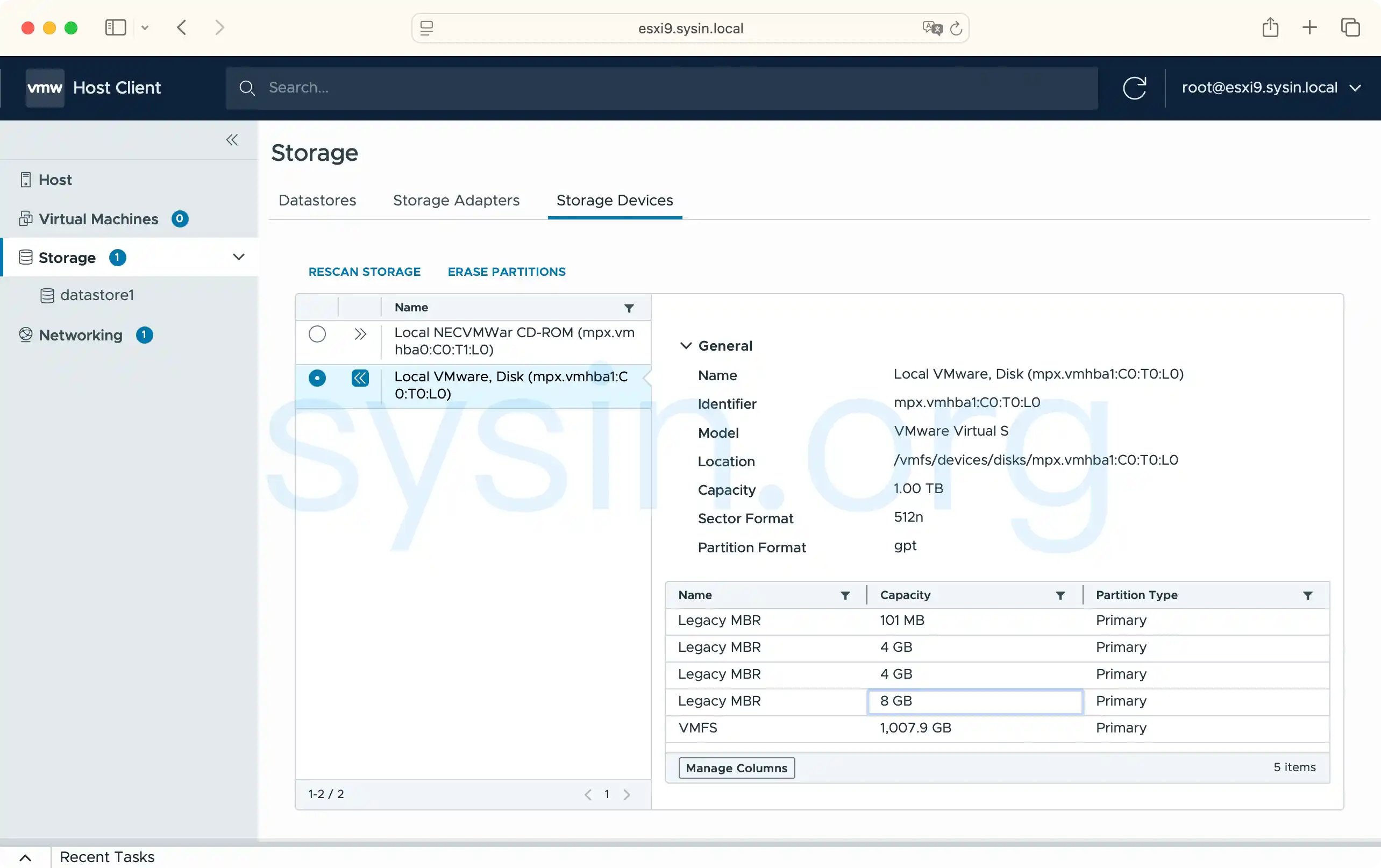Go to previous page of devices
The height and width of the screenshot is (868, 1381).
pos(588,794)
